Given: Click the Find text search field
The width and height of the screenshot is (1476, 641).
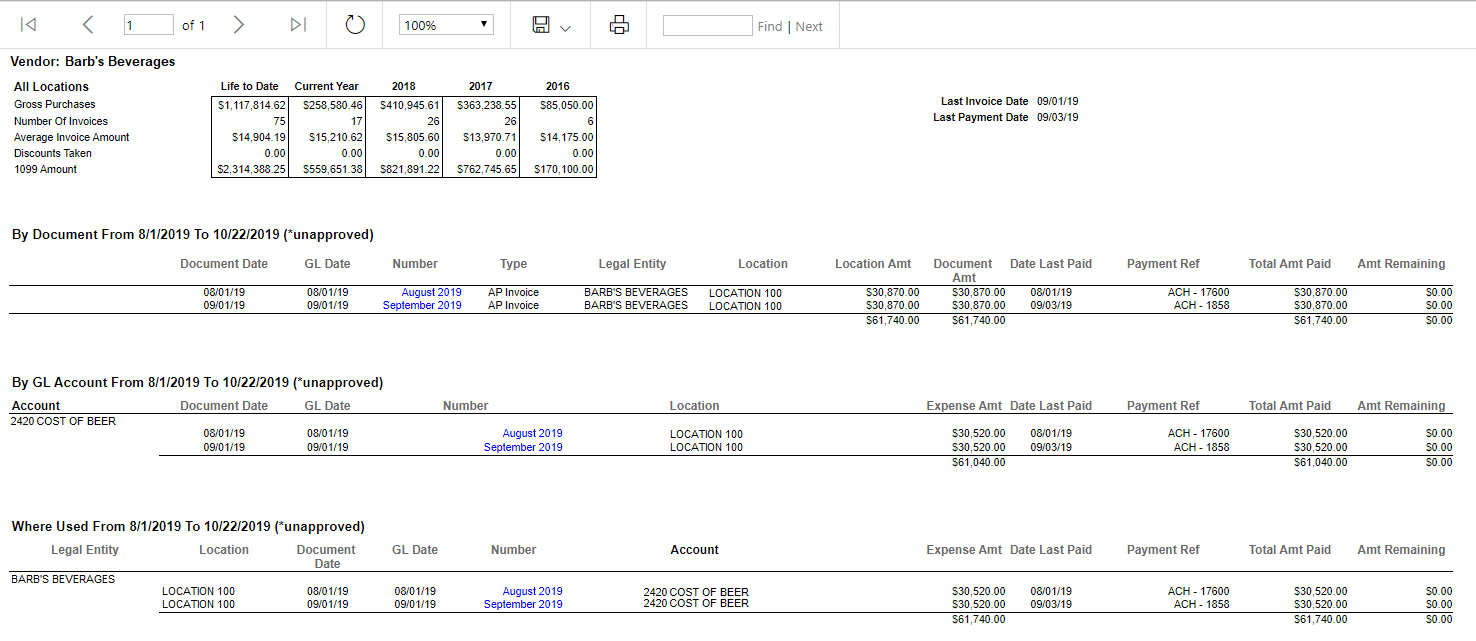Looking at the screenshot, I should pyautogui.click(x=707, y=25).
